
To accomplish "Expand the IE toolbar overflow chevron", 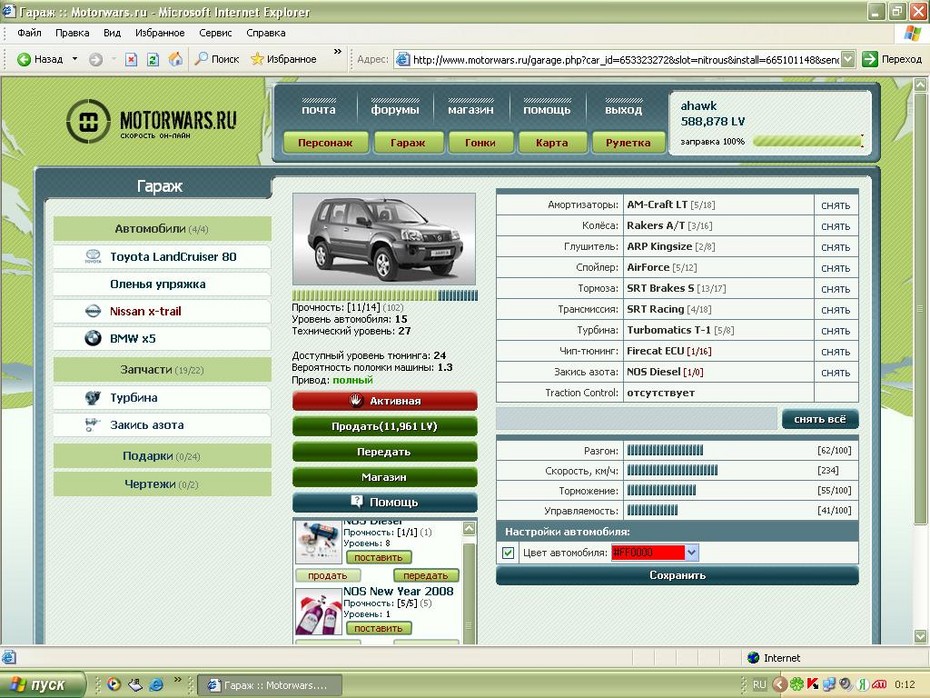I will coord(337,52).
